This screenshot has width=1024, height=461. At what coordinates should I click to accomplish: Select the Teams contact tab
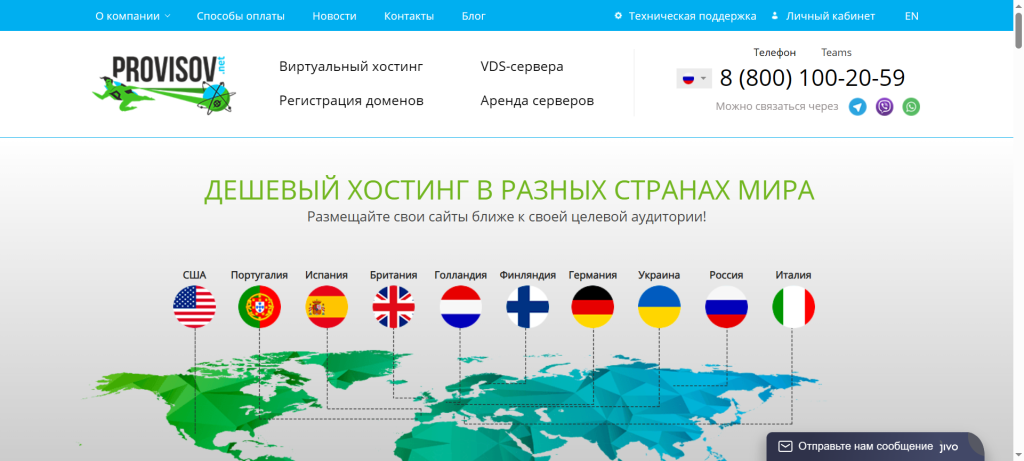(x=837, y=52)
